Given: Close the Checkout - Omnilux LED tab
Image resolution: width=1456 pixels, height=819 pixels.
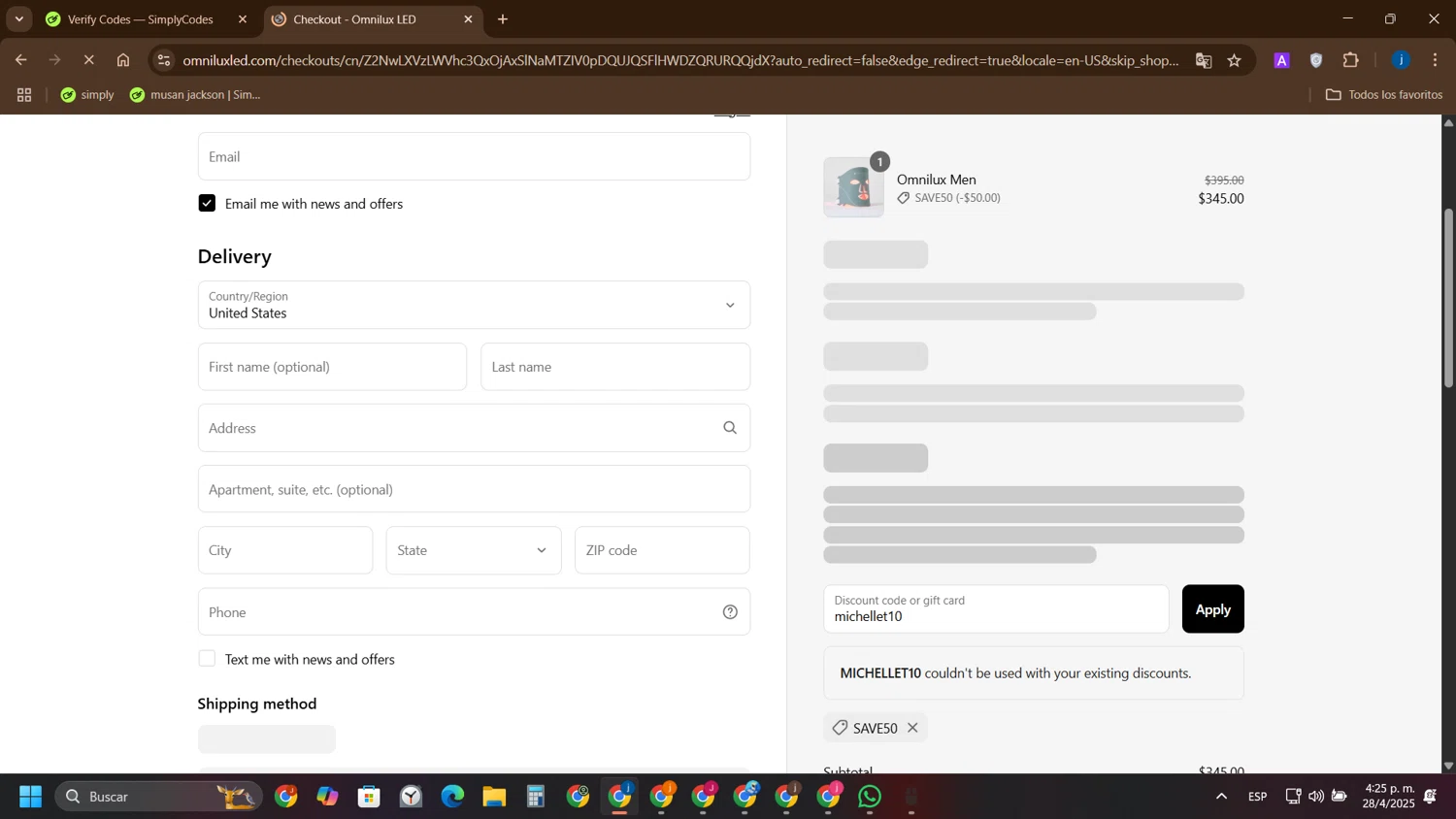Looking at the screenshot, I should pos(468,19).
